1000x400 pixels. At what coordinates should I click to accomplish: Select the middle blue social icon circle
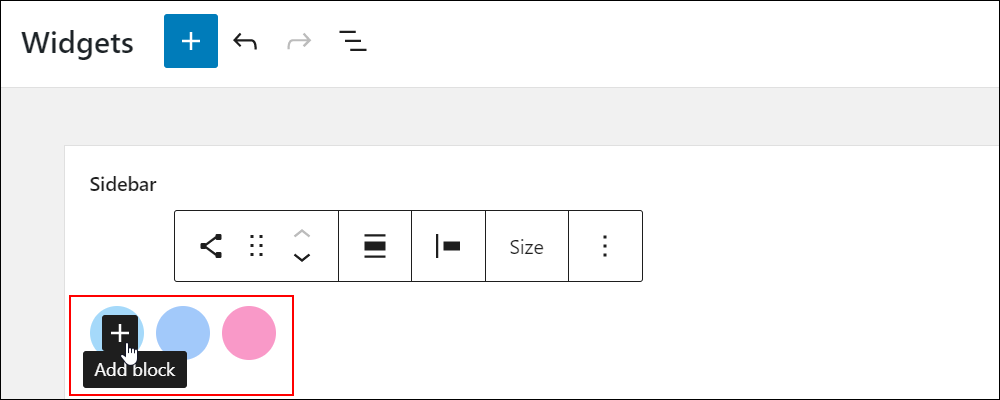click(x=183, y=333)
